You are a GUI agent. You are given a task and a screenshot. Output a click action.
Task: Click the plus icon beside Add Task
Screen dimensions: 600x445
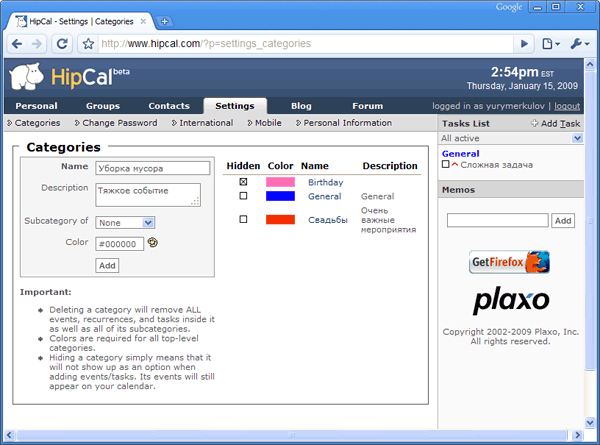click(535, 123)
